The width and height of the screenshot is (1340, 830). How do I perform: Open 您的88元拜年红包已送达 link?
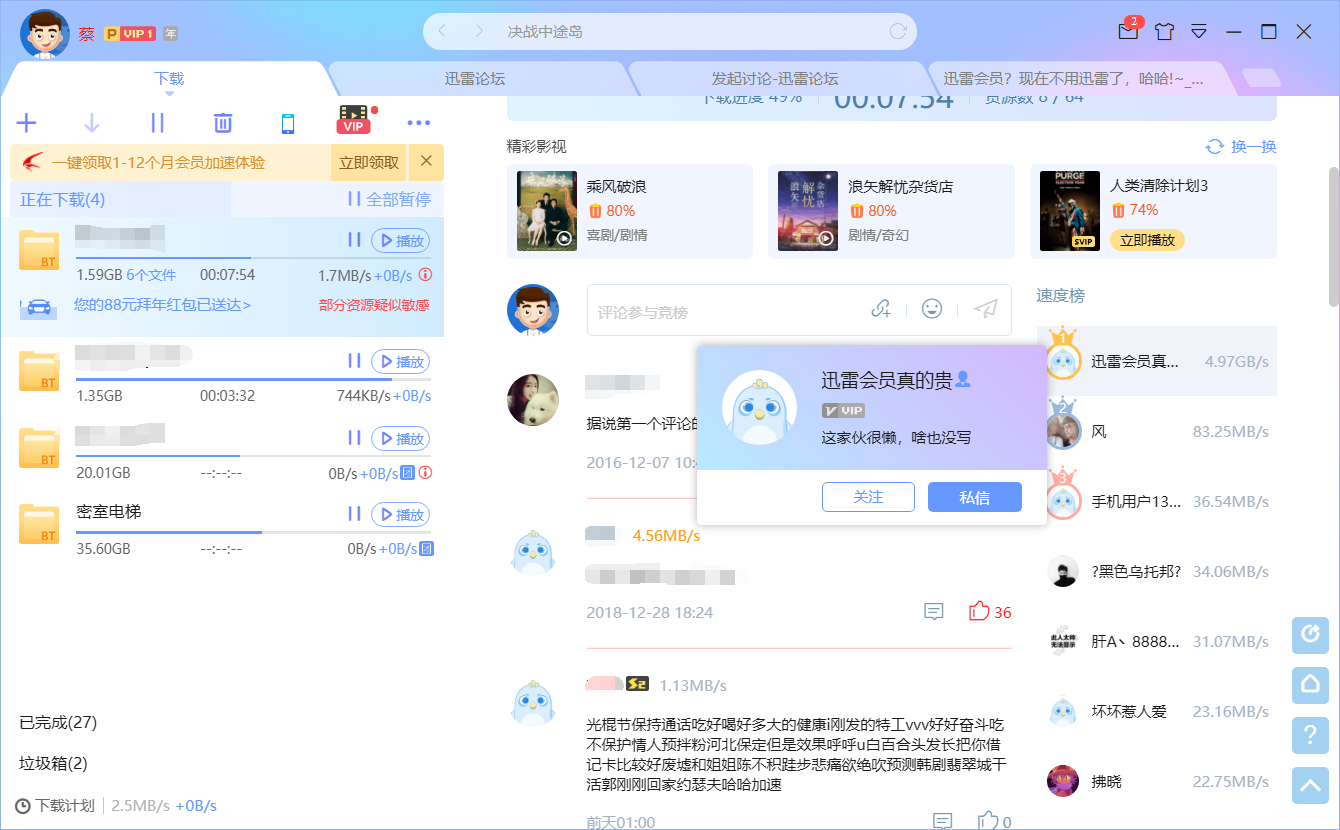(162, 305)
